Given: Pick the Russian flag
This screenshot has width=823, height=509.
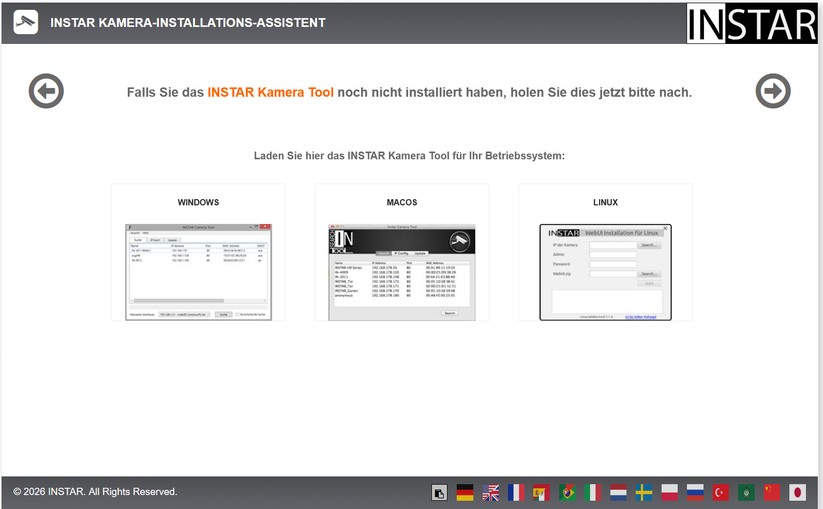Looking at the screenshot, I should pos(695,493).
